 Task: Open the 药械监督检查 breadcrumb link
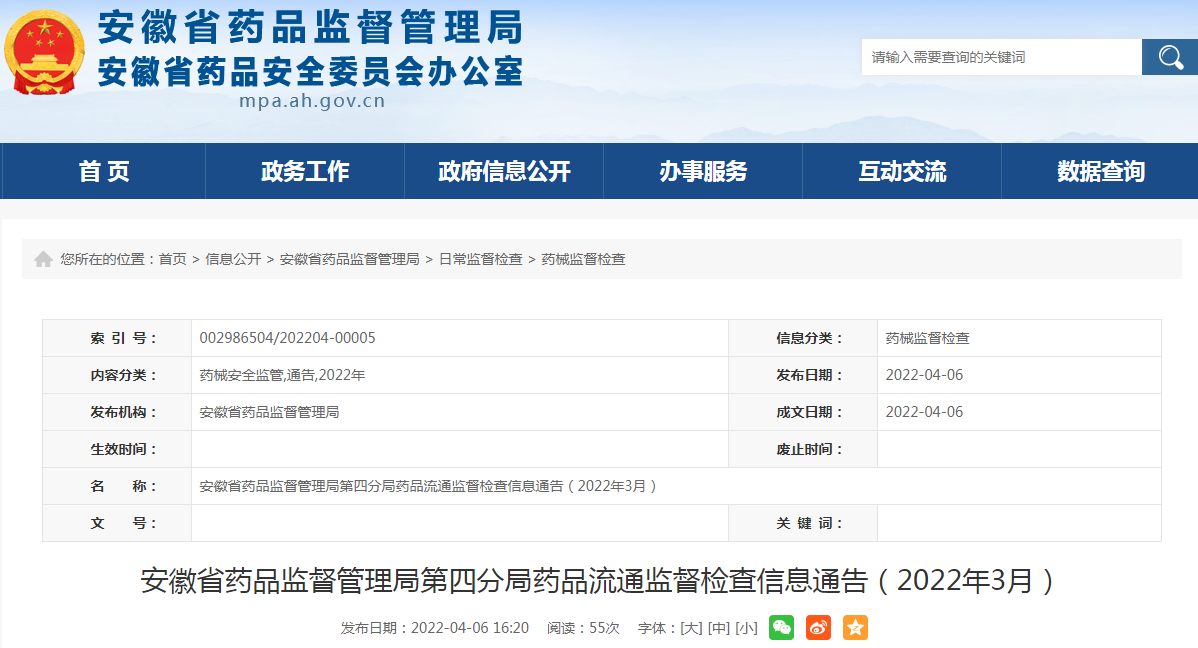coord(583,259)
